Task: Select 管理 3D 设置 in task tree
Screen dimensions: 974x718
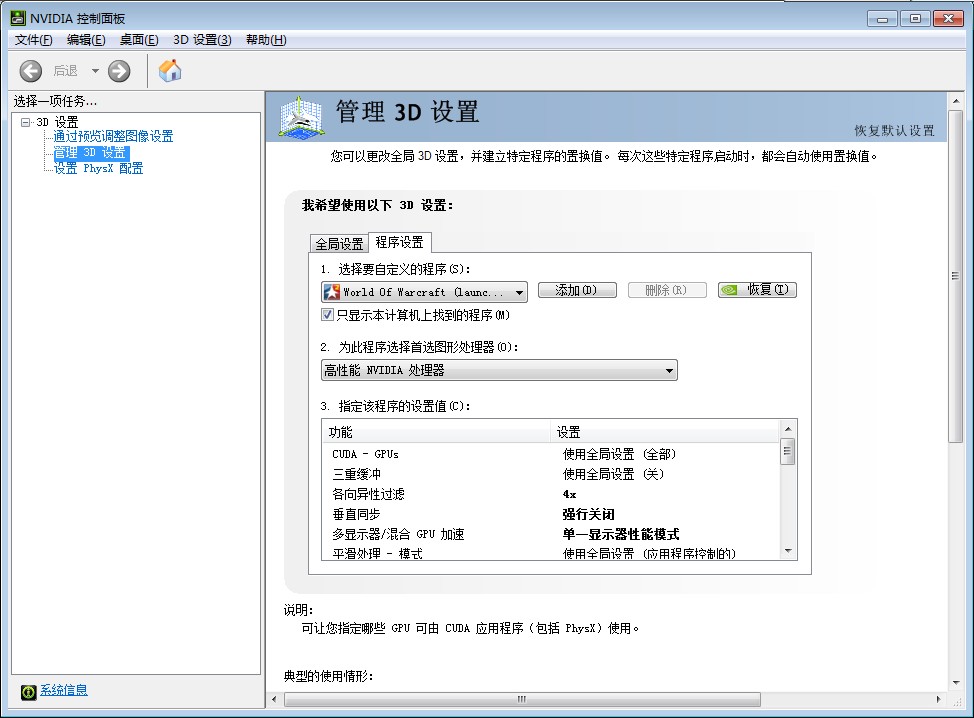Action: point(91,152)
